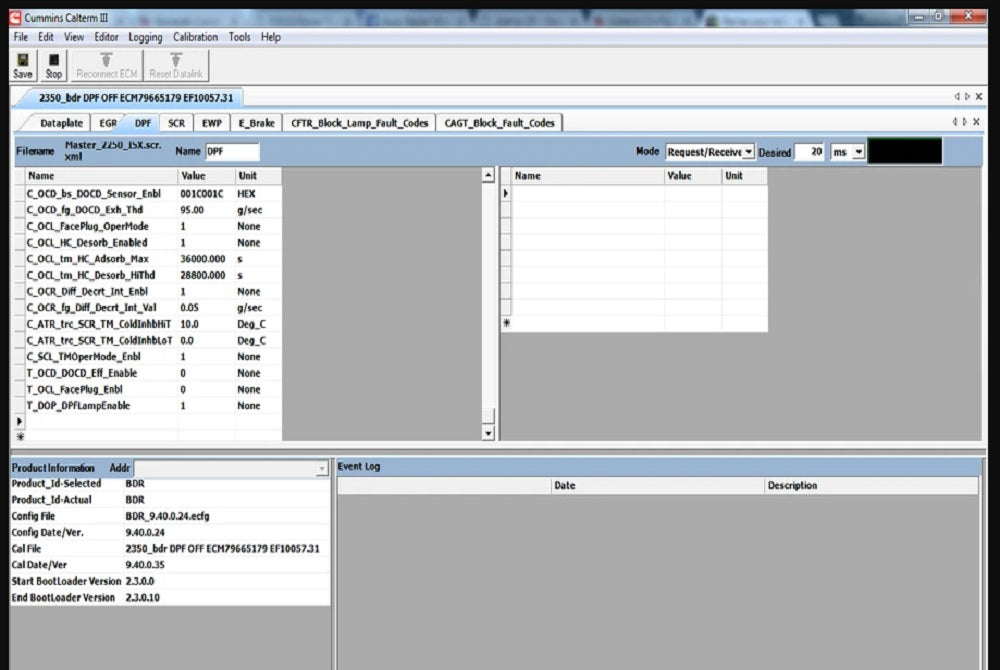Select value of T_DOP_DPFLampEnable row
Screen dimensions: 1000x670
tap(205, 406)
